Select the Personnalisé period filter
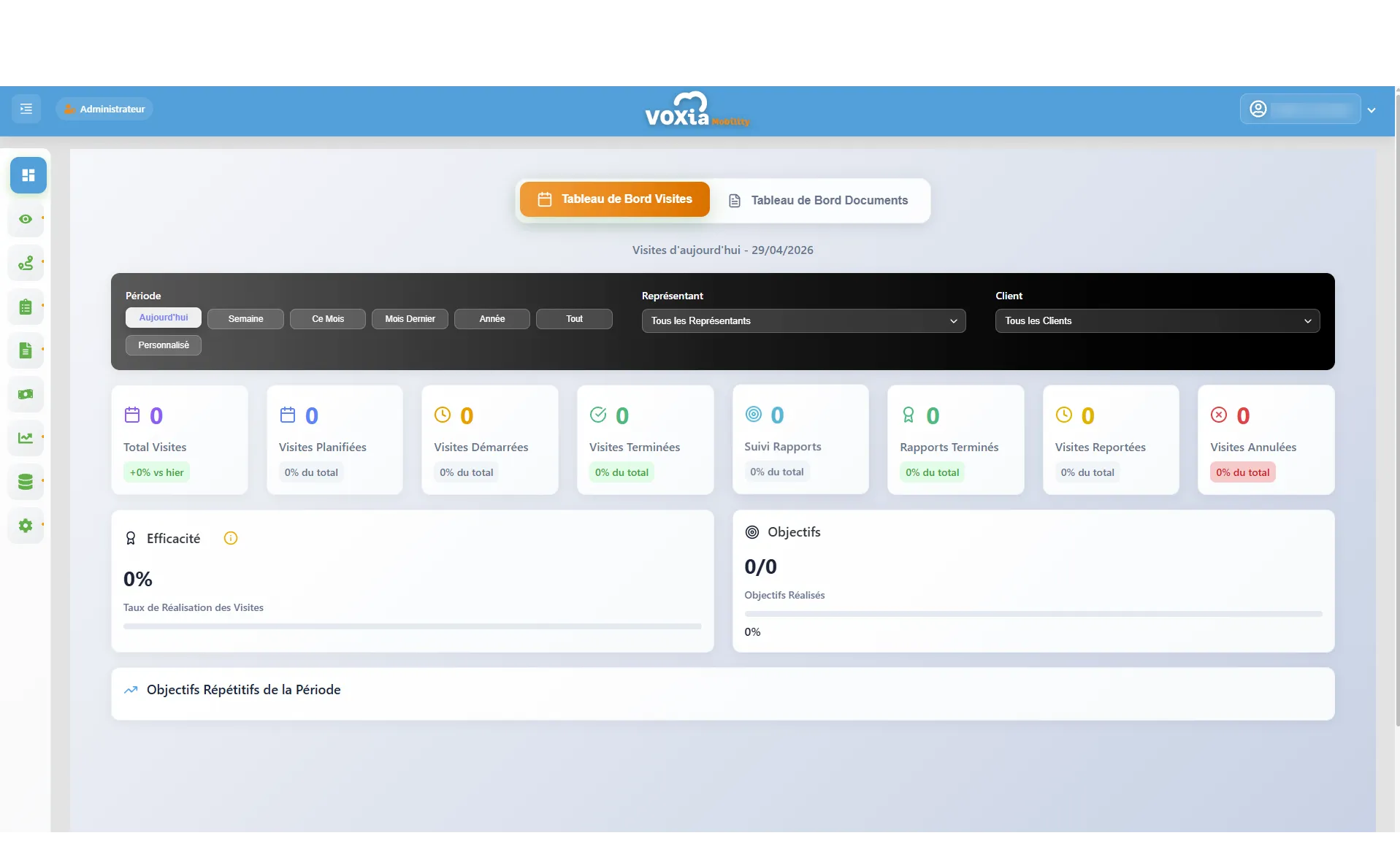This screenshot has height=849, width=1400. click(x=164, y=345)
